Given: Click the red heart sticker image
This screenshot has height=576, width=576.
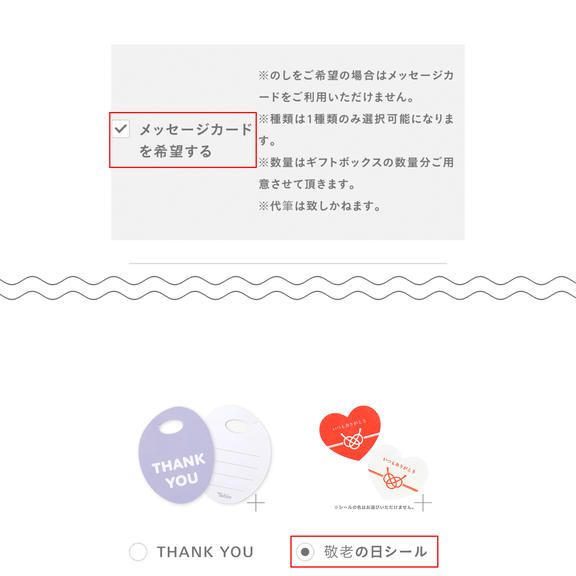Looking at the screenshot, I should [x=350, y=433].
